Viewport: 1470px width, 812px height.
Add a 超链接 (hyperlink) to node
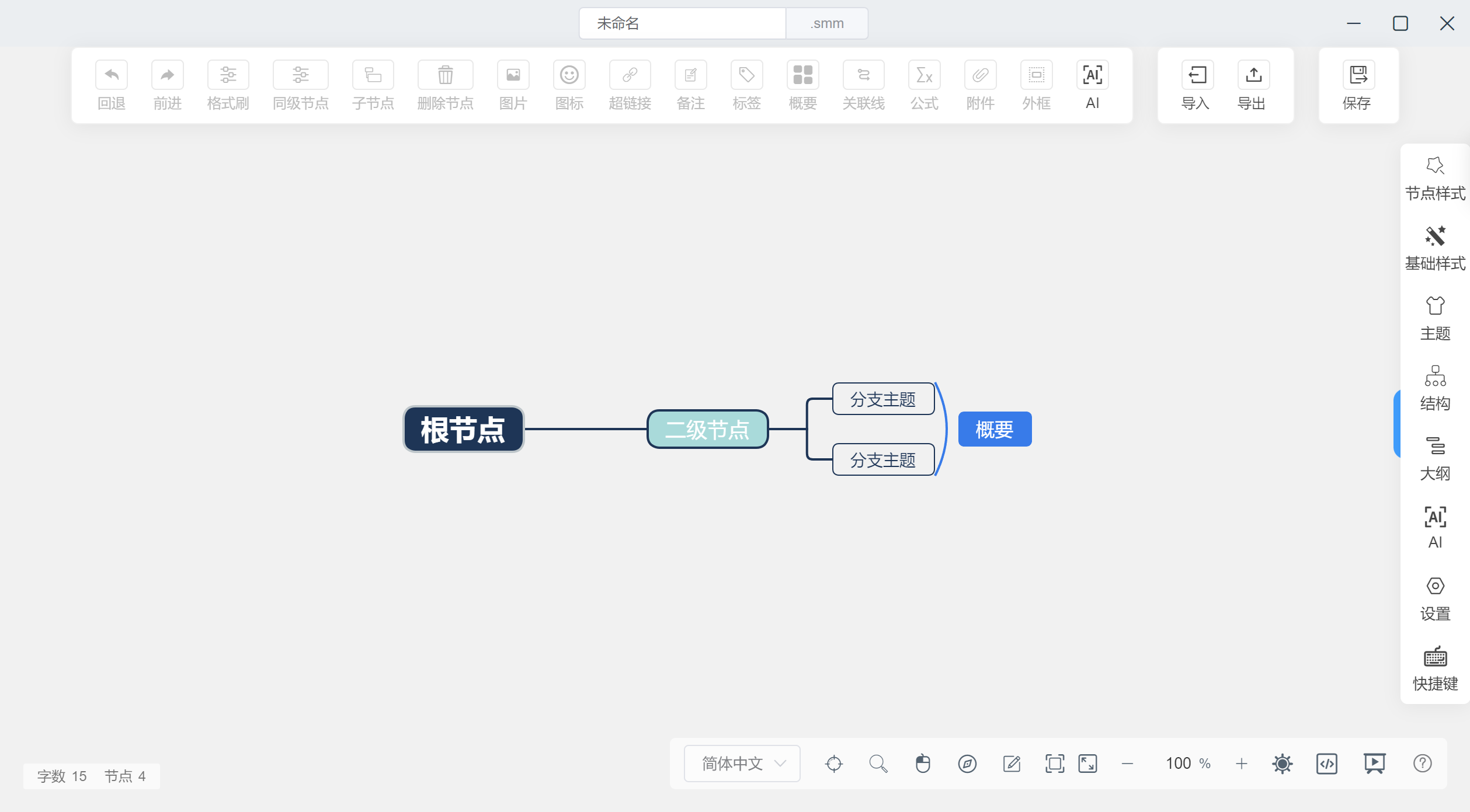coord(630,85)
